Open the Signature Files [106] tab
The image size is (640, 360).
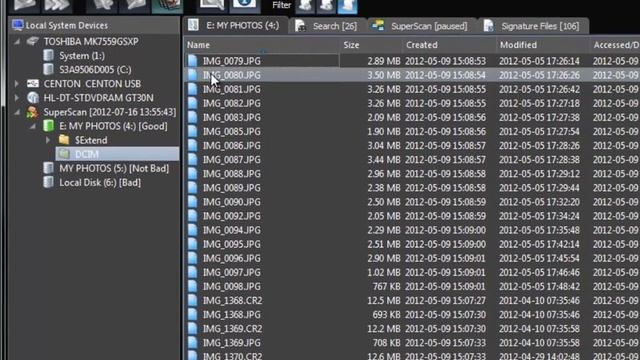tap(534, 26)
